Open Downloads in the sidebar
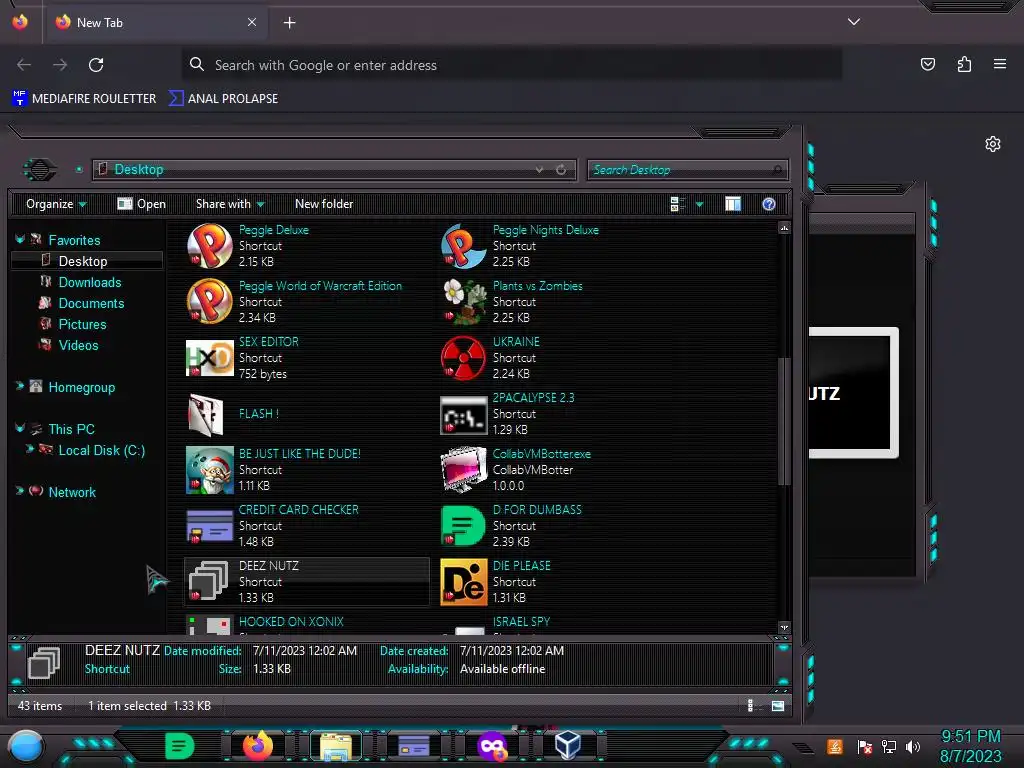The width and height of the screenshot is (1024, 768). click(89, 282)
